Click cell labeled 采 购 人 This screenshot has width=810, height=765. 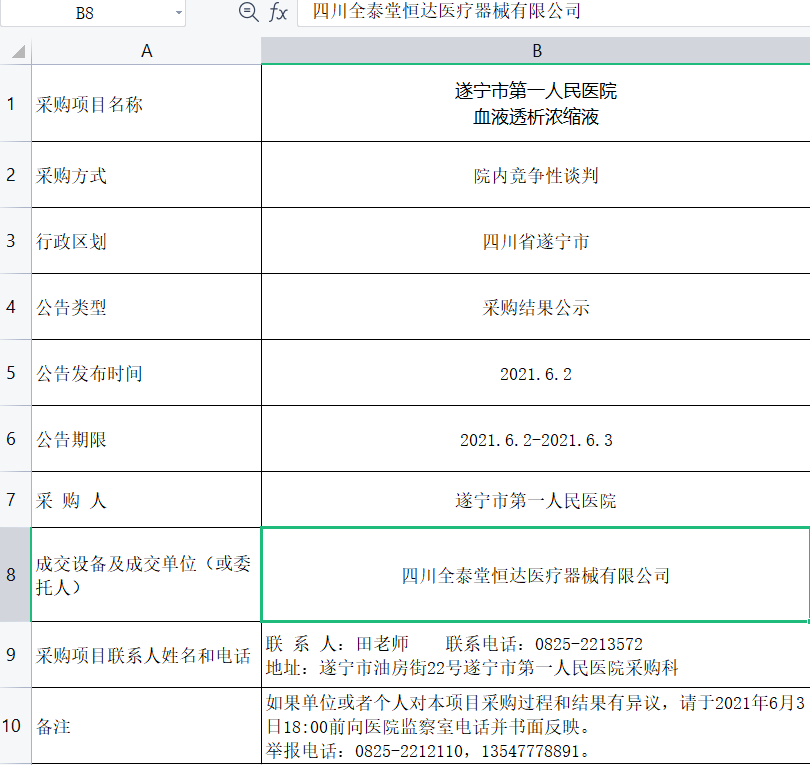tap(147, 499)
